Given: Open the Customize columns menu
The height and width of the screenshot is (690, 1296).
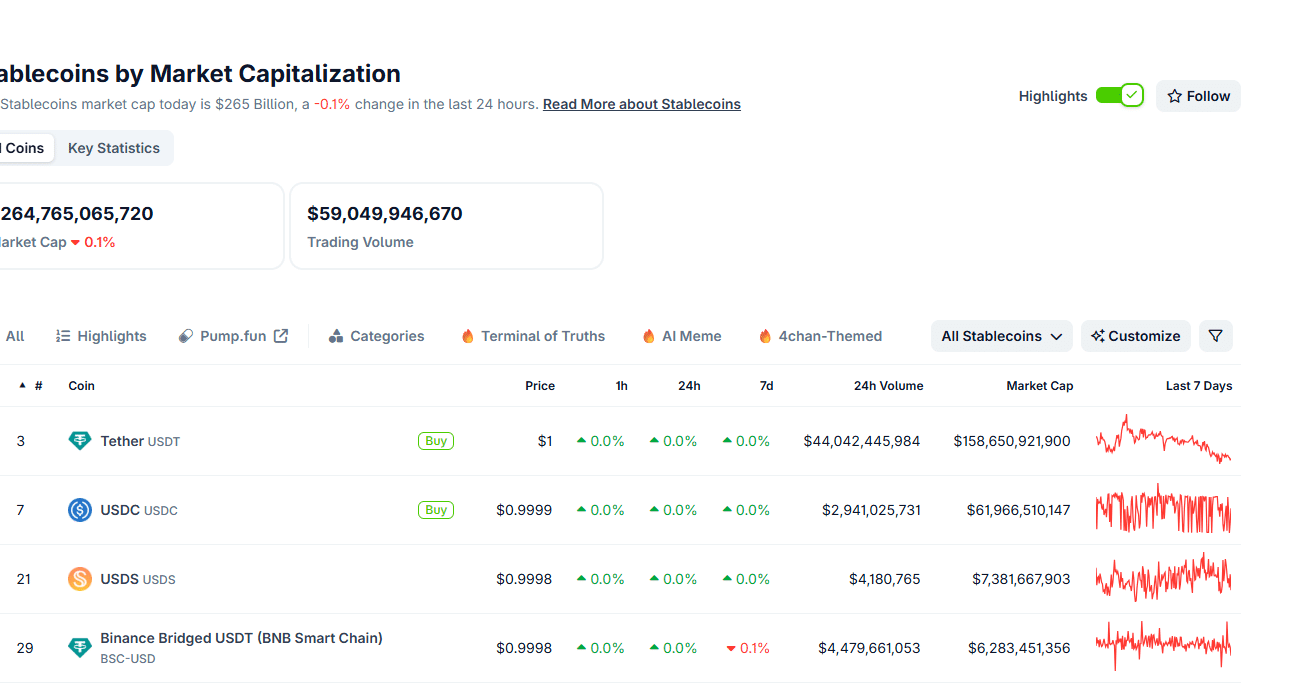Looking at the screenshot, I should (x=1136, y=336).
